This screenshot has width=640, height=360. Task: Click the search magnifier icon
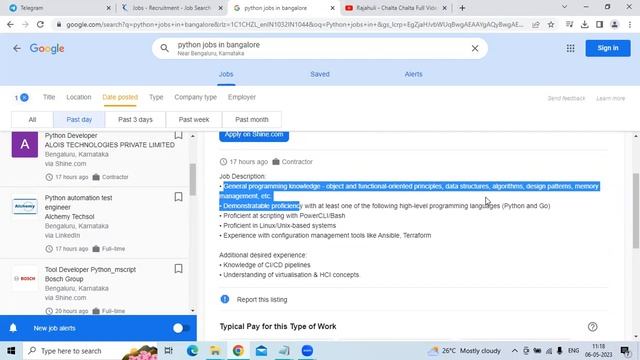click(164, 48)
